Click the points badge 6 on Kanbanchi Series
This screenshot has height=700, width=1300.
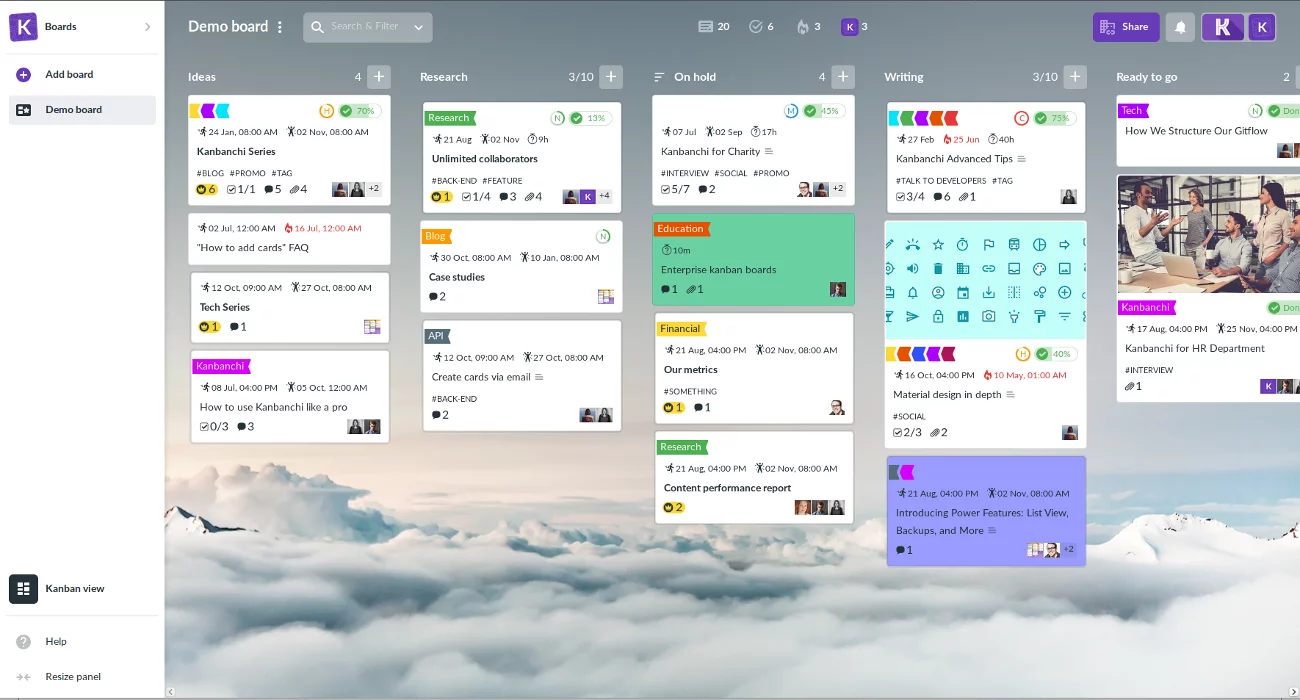pyautogui.click(x=207, y=189)
